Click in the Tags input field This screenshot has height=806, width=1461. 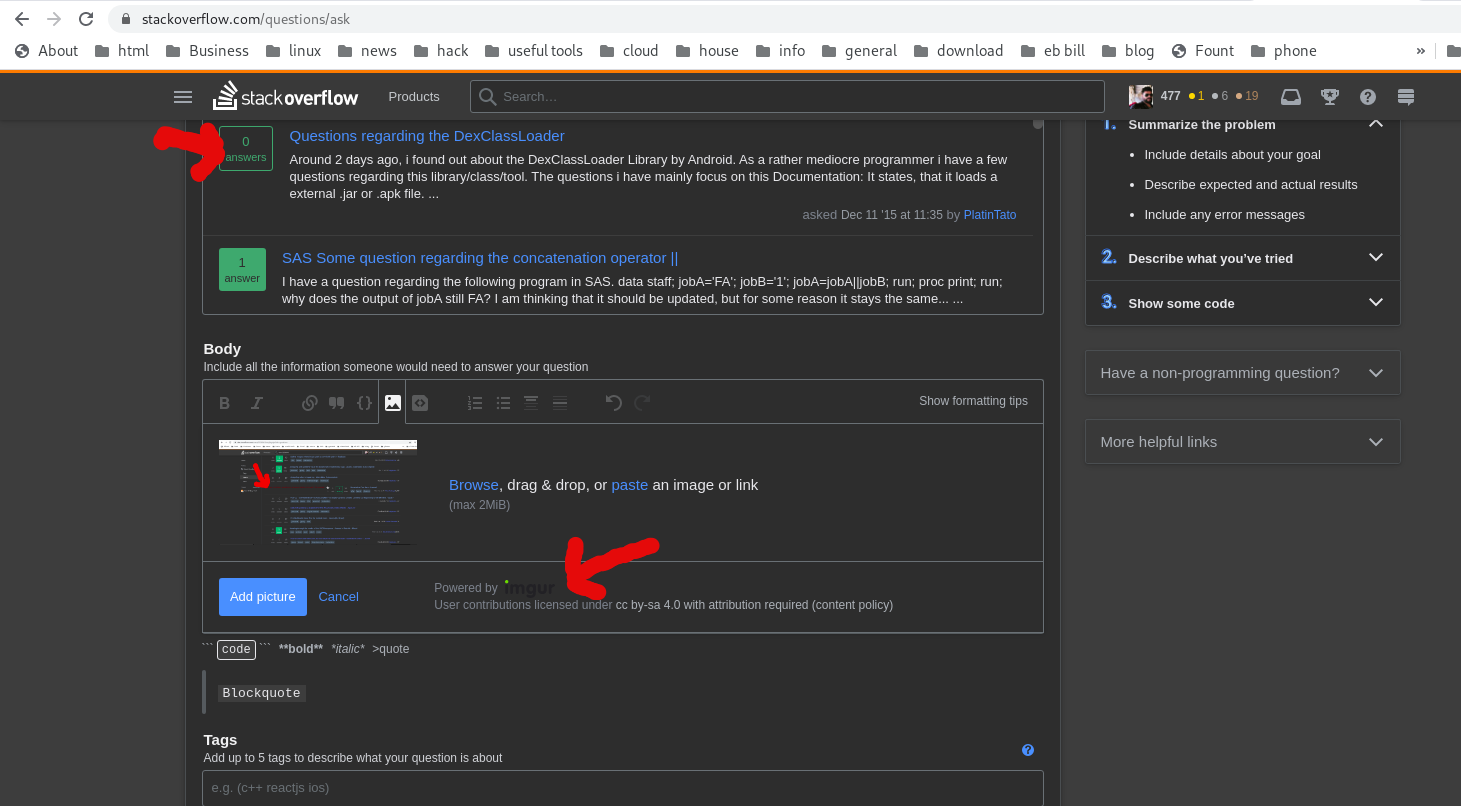tap(622, 788)
